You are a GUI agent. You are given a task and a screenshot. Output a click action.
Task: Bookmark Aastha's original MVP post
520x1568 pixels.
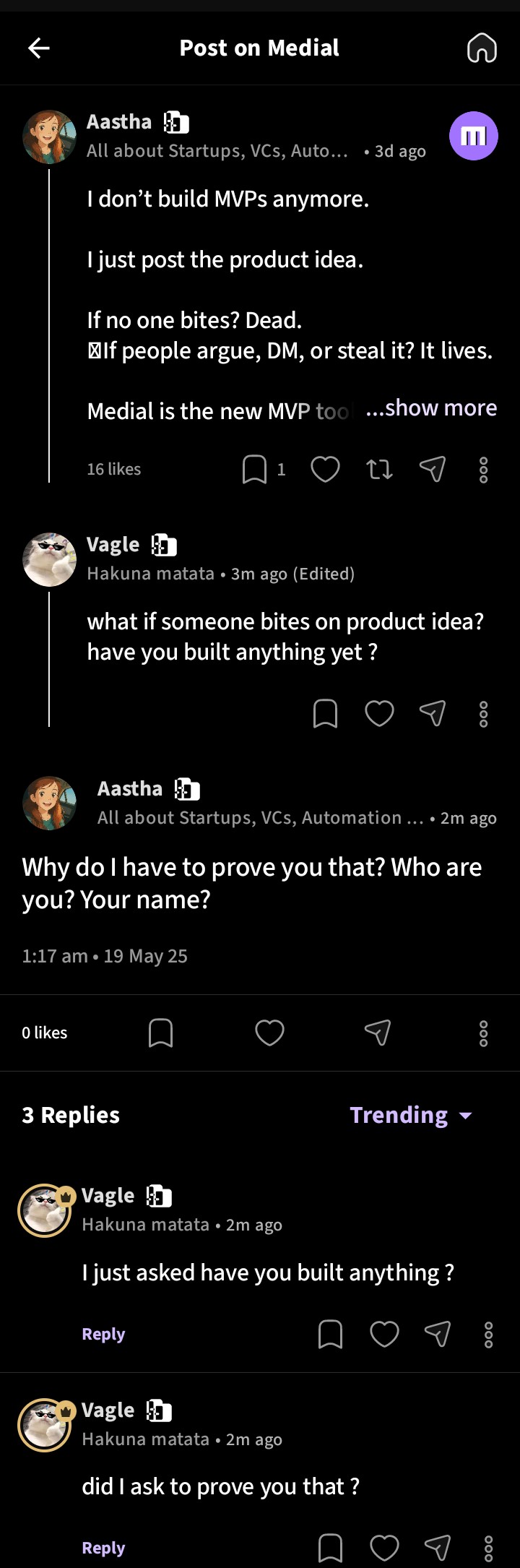[254, 470]
